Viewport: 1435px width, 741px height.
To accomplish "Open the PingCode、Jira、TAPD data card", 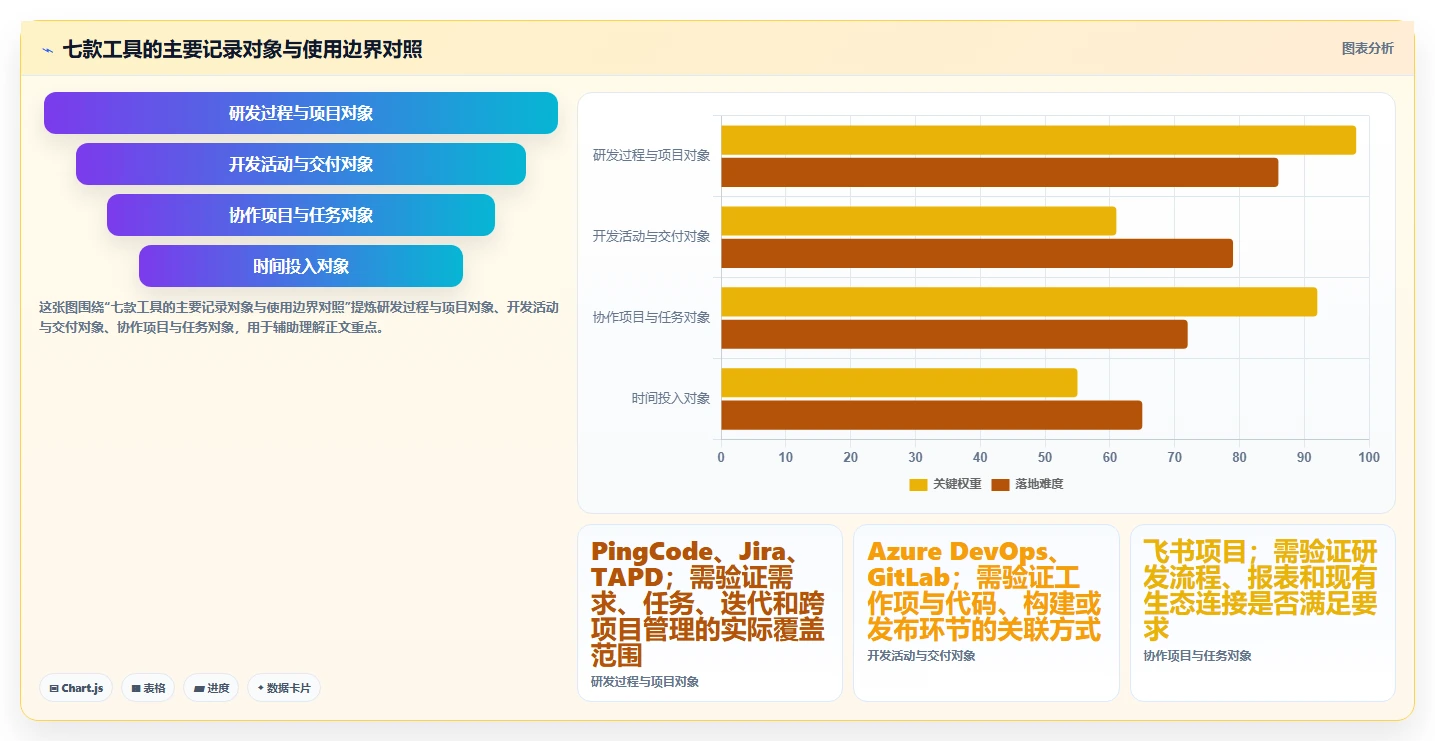I will coord(710,613).
